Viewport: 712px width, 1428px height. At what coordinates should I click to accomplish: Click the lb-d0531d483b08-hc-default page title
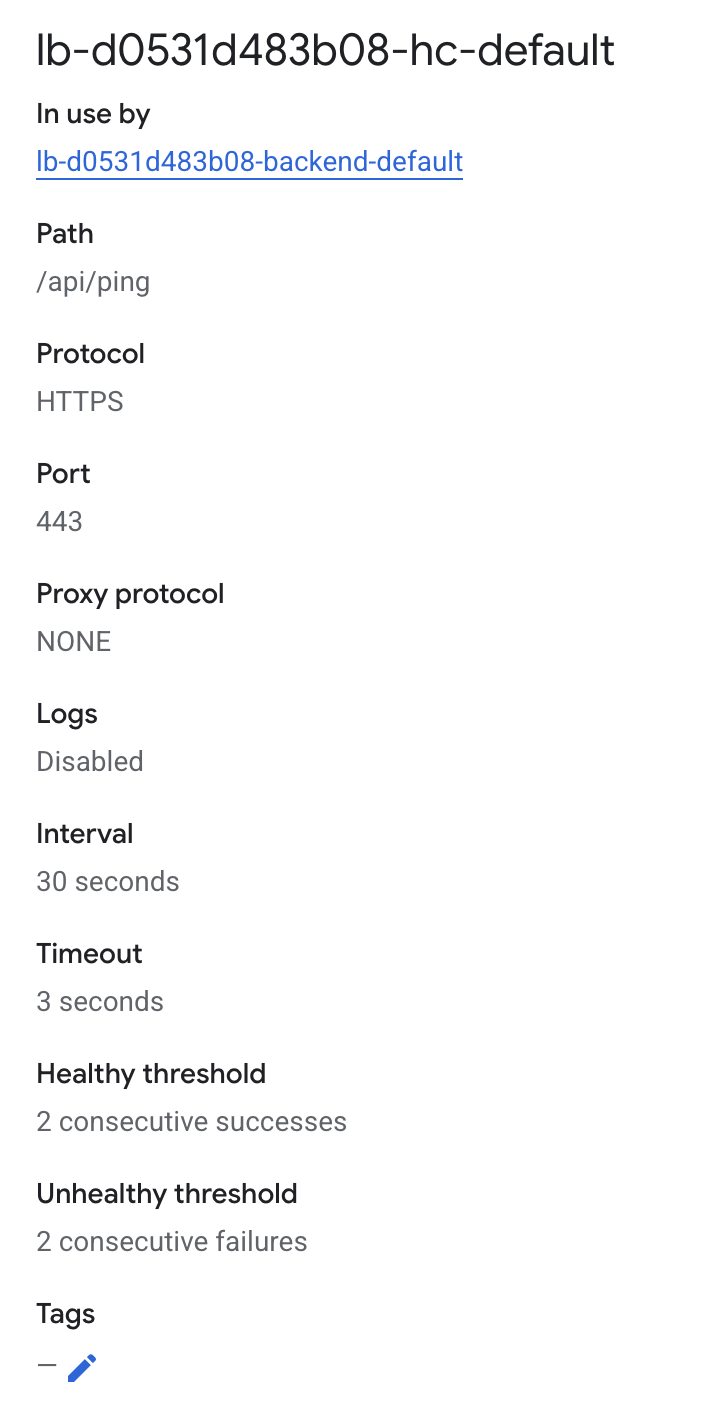325,51
